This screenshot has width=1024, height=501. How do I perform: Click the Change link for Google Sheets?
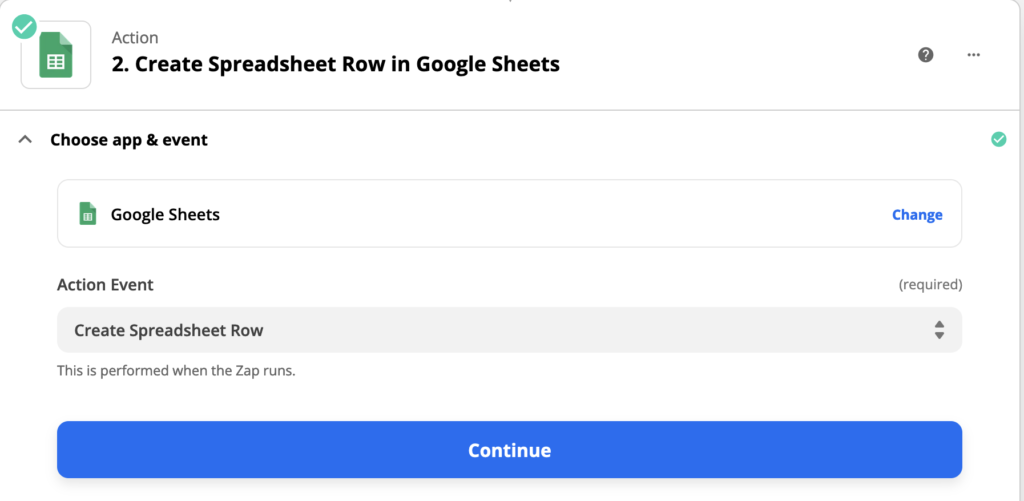point(917,215)
